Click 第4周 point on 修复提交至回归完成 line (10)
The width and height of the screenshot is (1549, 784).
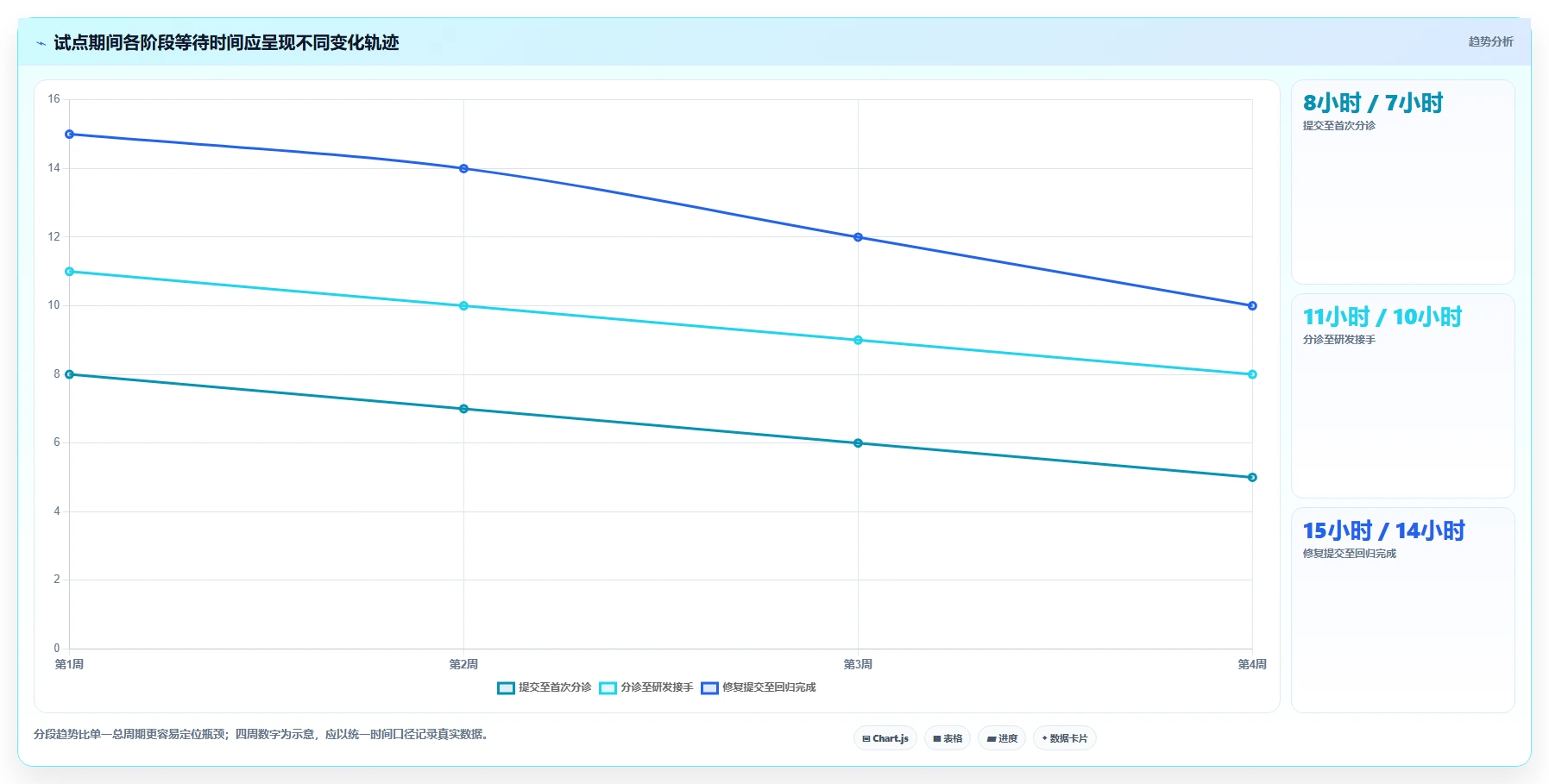pyautogui.click(x=1253, y=306)
